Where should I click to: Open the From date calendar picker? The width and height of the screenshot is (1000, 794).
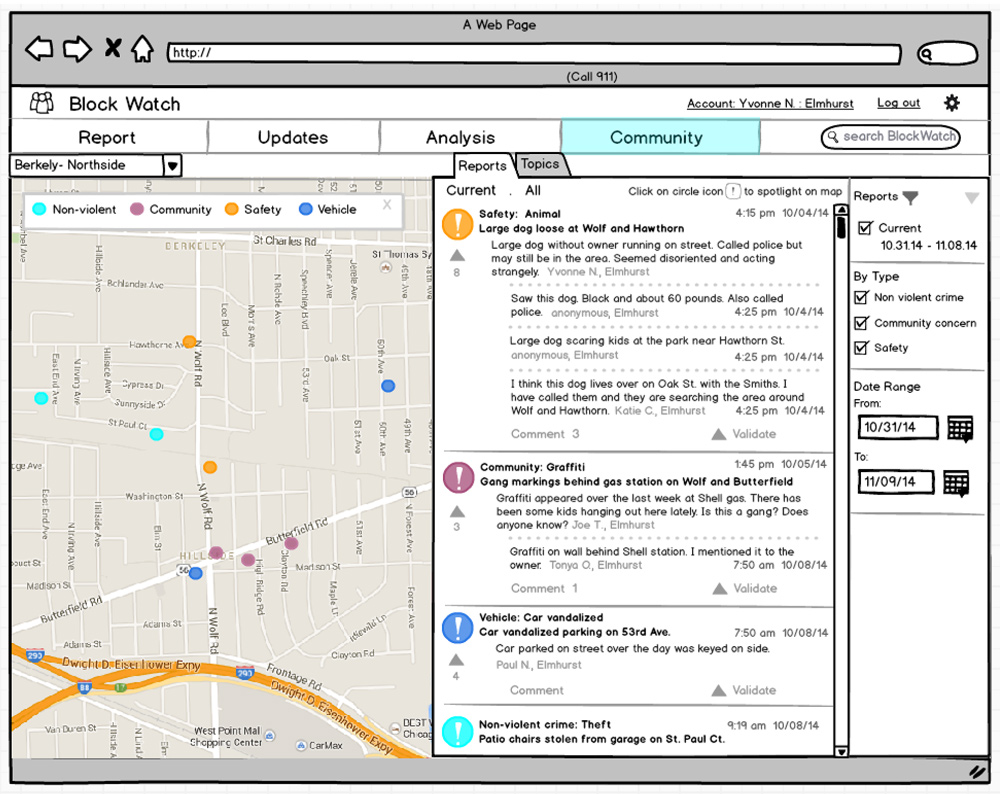tap(959, 429)
